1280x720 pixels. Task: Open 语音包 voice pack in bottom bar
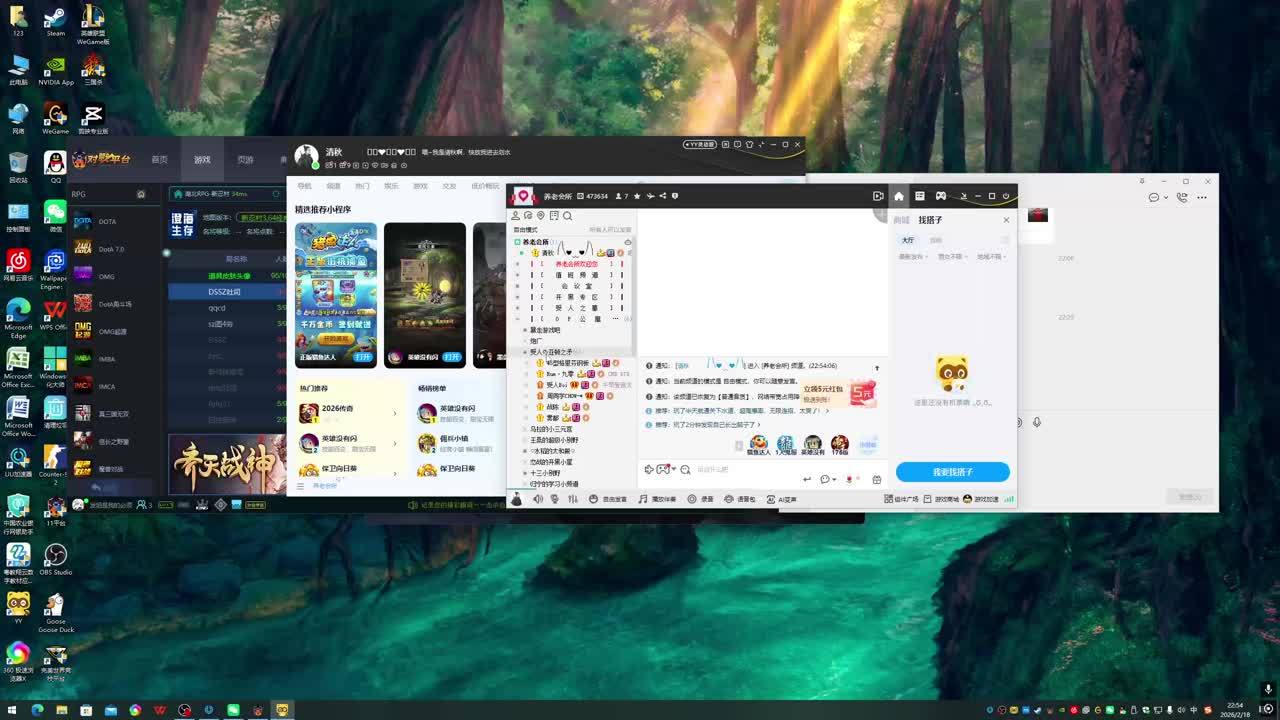[x=741, y=499]
